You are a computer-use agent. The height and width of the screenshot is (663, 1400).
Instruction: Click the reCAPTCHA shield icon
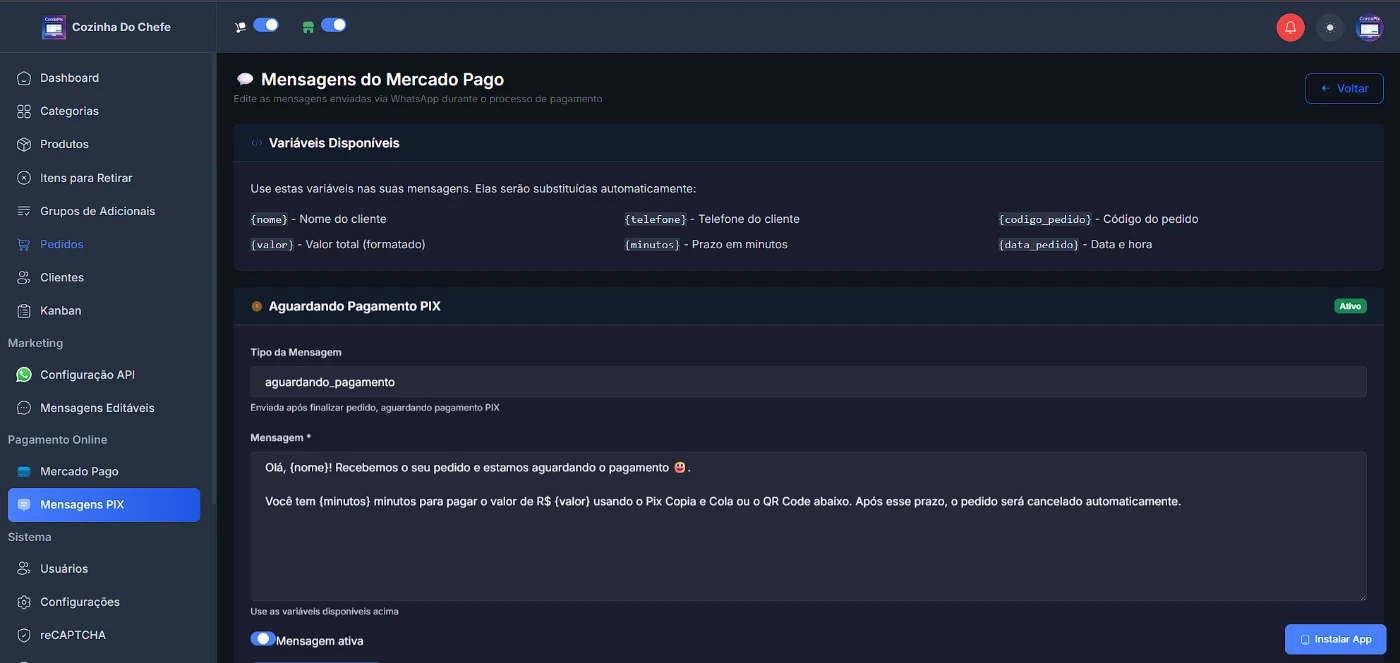coord(24,635)
